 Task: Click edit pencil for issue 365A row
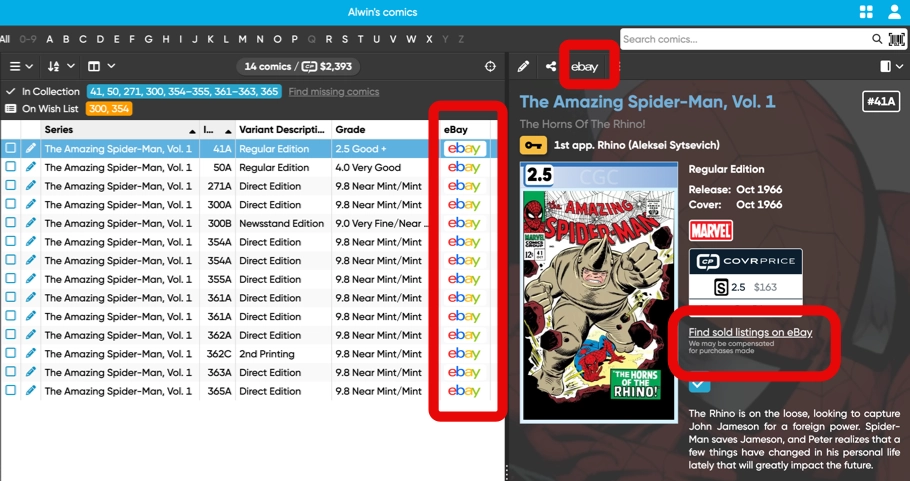[x=31, y=390]
